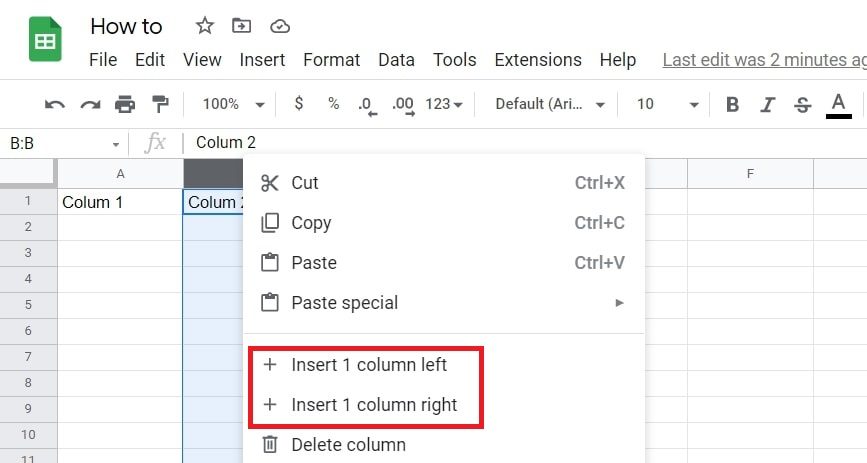Image resolution: width=867 pixels, height=463 pixels.
Task: Toggle italic formatting
Action: coord(767,104)
